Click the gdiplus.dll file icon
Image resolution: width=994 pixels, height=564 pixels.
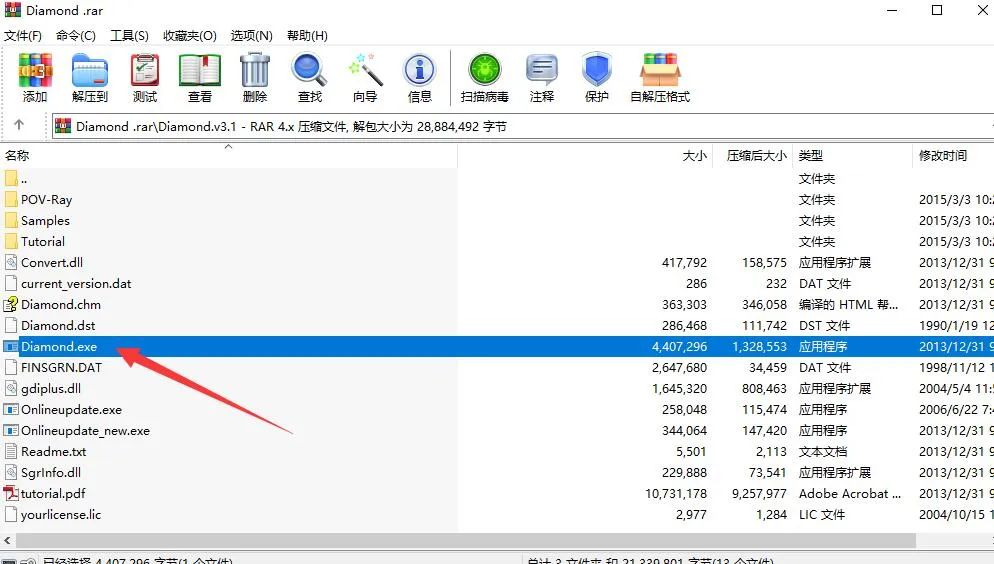click(x=11, y=388)
